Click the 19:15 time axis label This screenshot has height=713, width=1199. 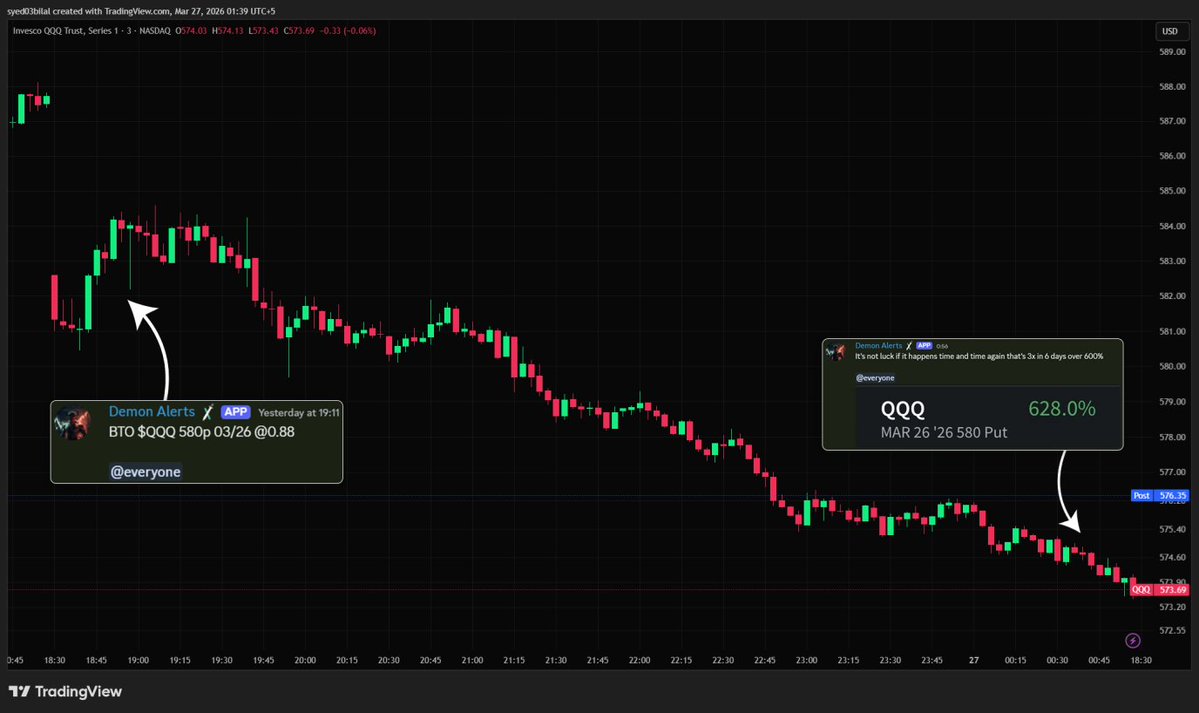180,660
